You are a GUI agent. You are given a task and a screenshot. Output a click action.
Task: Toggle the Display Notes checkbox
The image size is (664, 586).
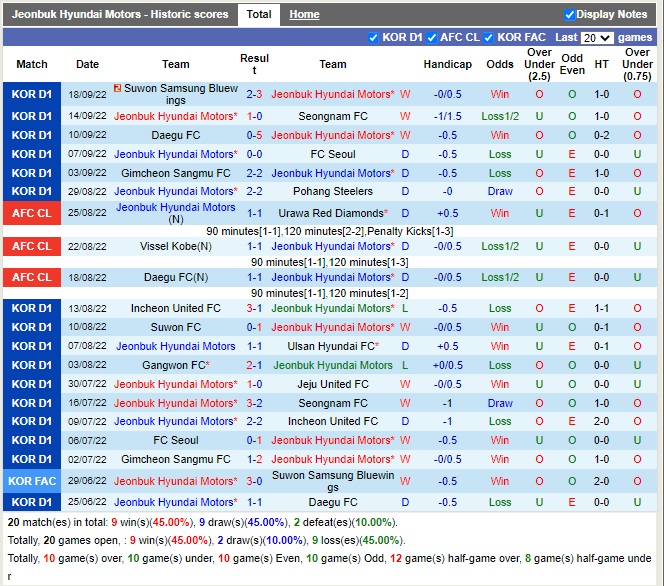click(x=570, y=15)
